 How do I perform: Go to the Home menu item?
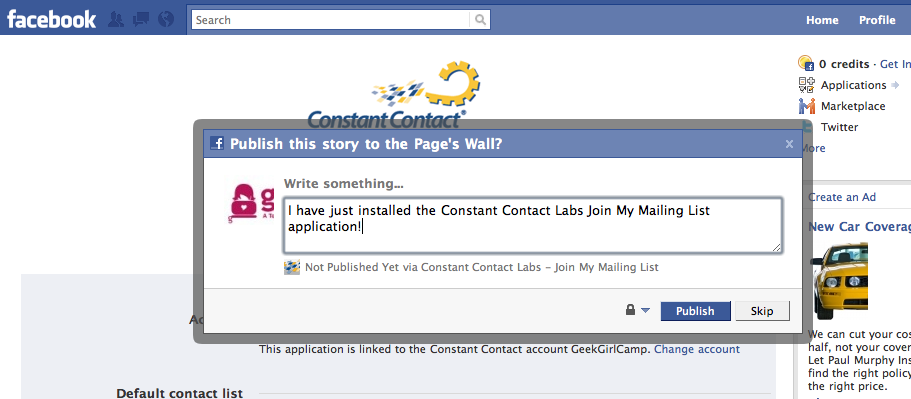(822, 20)
